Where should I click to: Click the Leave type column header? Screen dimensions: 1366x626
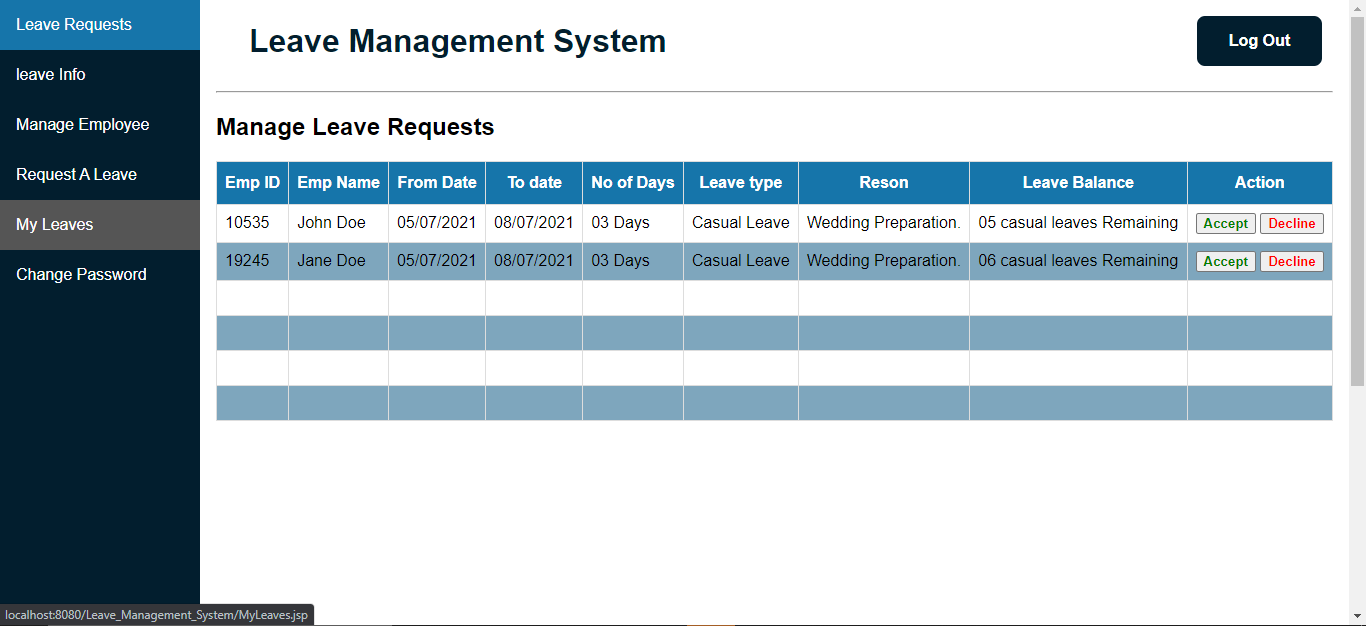click(x=740, y=182)
